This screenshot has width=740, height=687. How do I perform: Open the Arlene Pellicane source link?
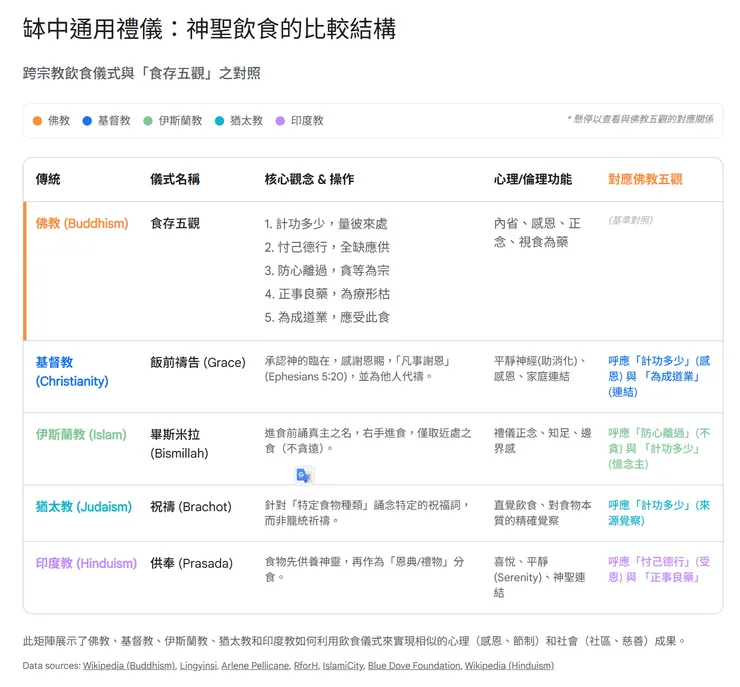point(255,666)
